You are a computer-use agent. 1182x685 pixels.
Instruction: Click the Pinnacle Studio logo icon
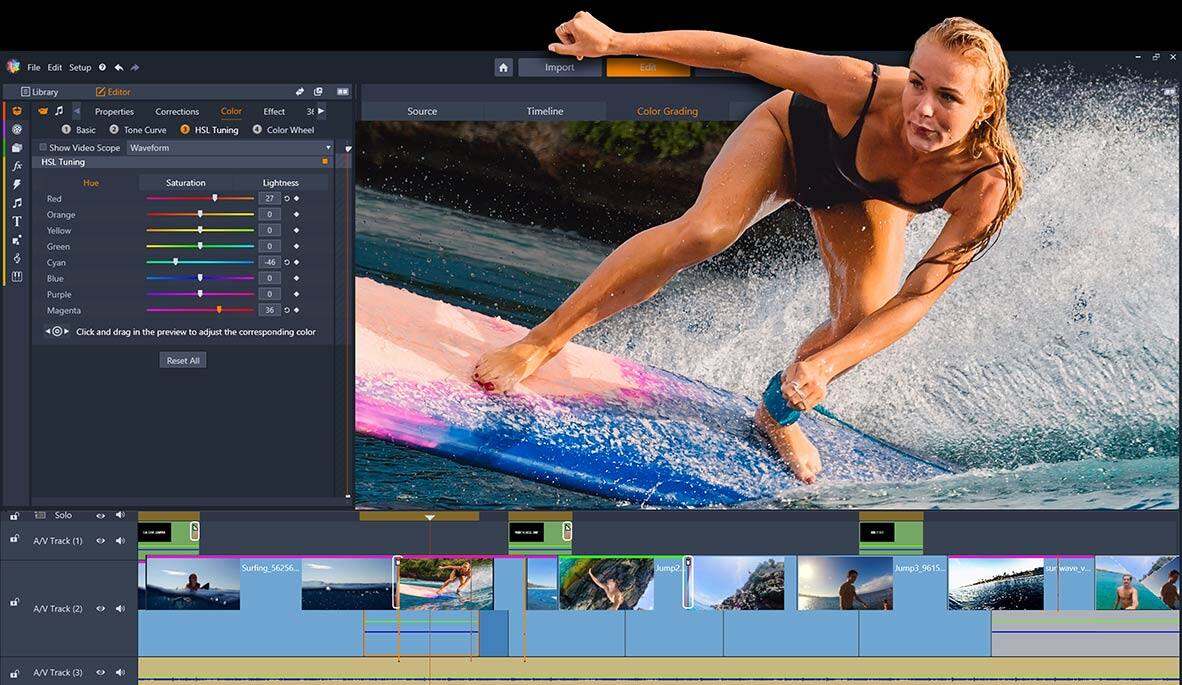[13, 66]
